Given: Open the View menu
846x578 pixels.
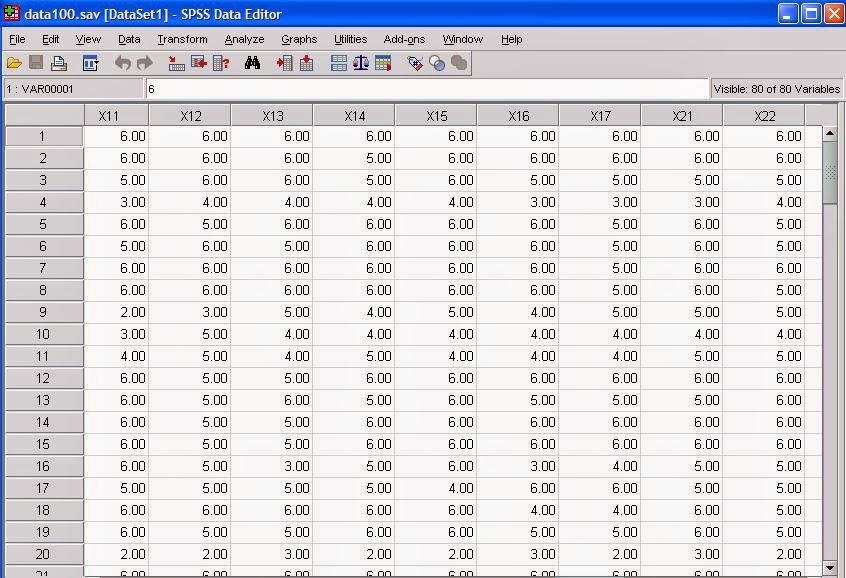Looking at the screenshot, I should click(88, 39).
